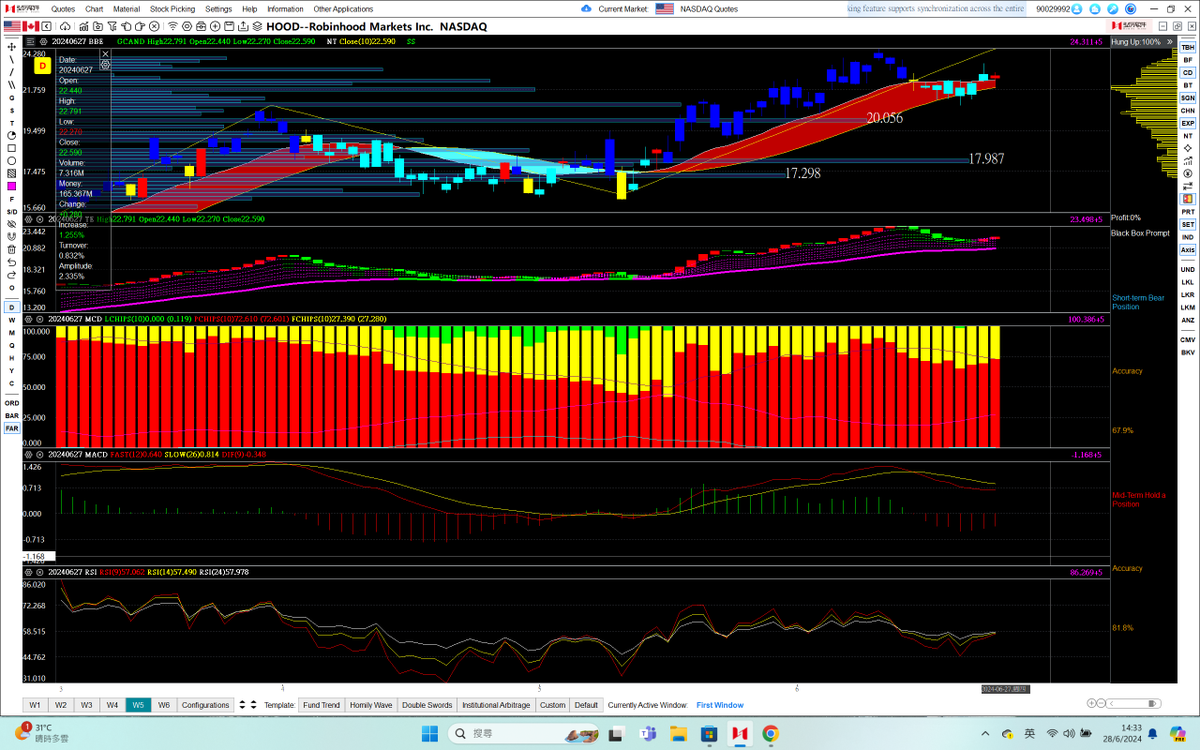This screenshot has height=750, width=1200.
Task: Switch to weekly period W
Action: 12,320
